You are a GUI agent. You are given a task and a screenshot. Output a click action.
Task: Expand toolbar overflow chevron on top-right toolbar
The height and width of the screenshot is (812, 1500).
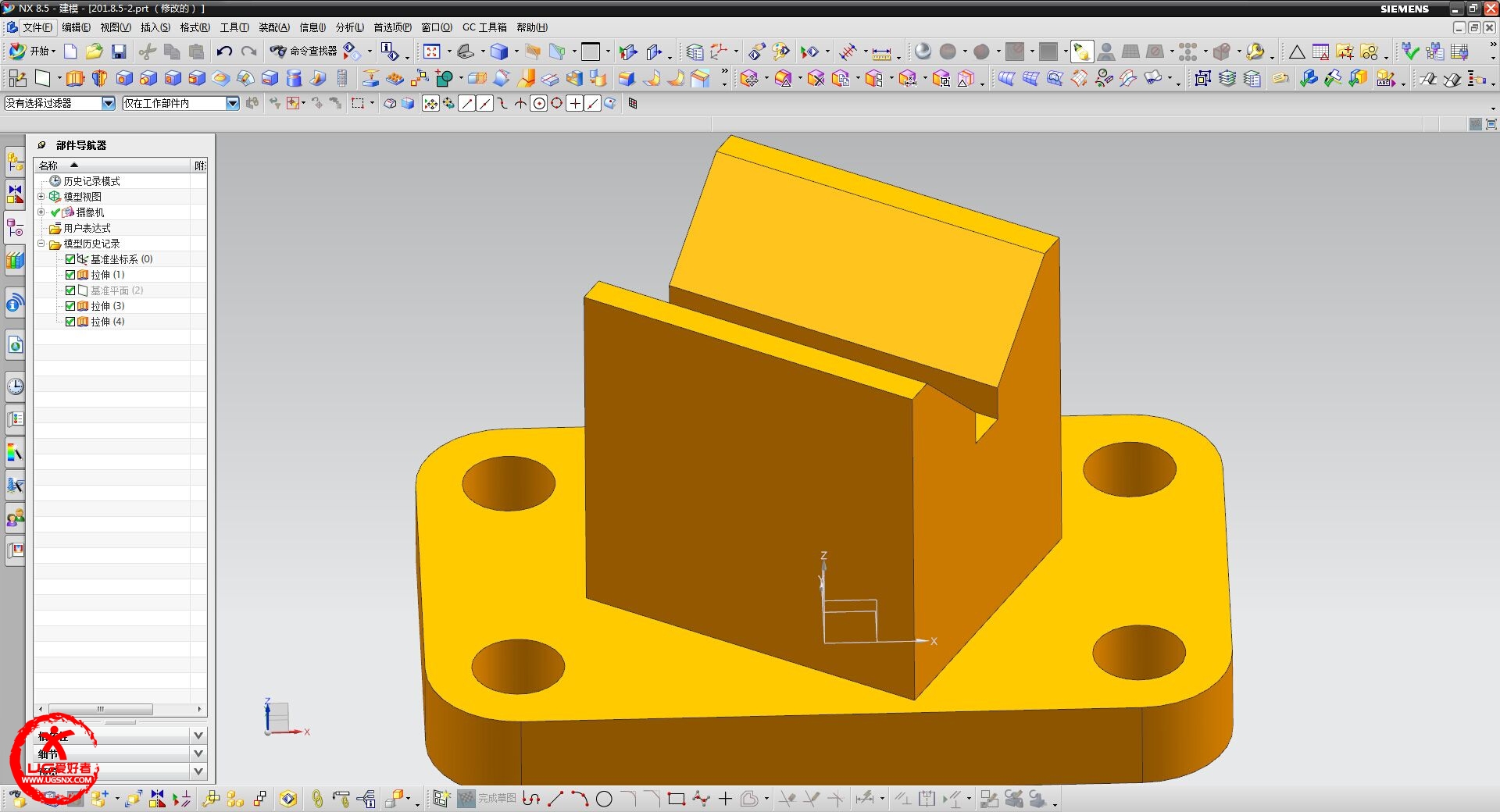[1493, 45]
